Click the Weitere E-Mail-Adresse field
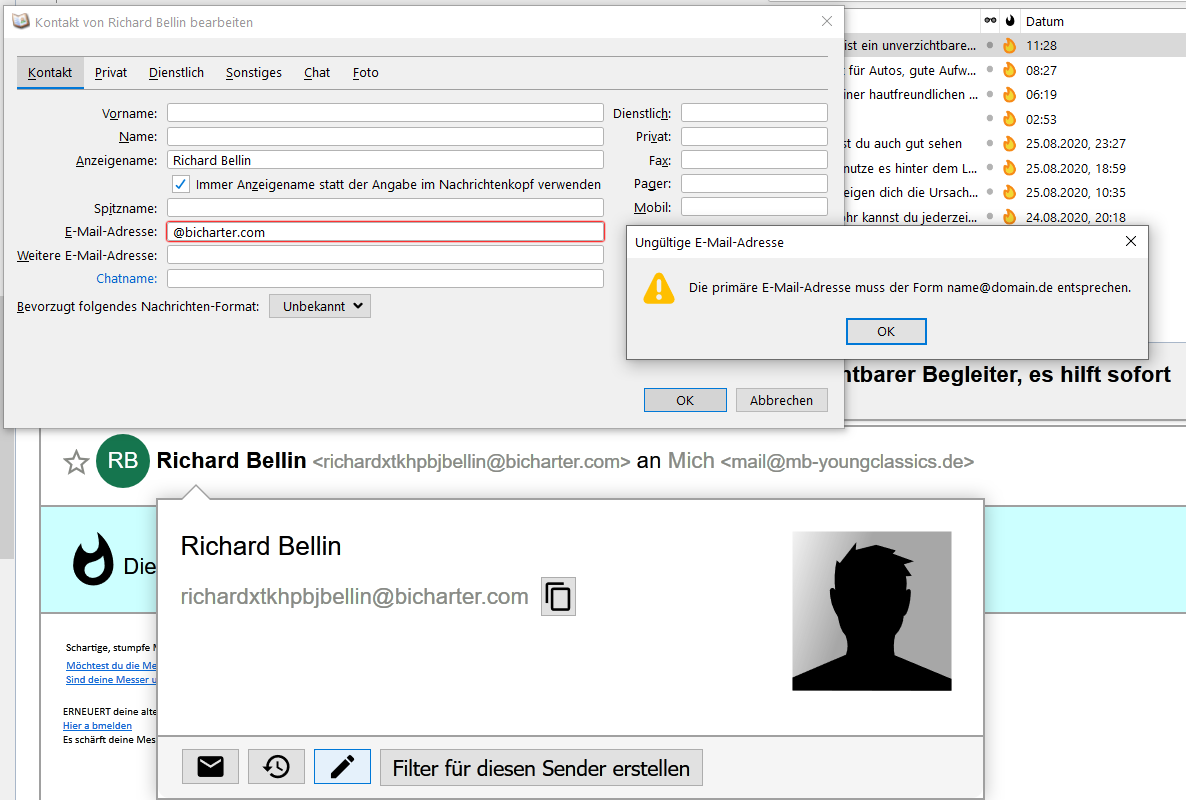This screenshot has height=800, width=1186. point(385,255)
